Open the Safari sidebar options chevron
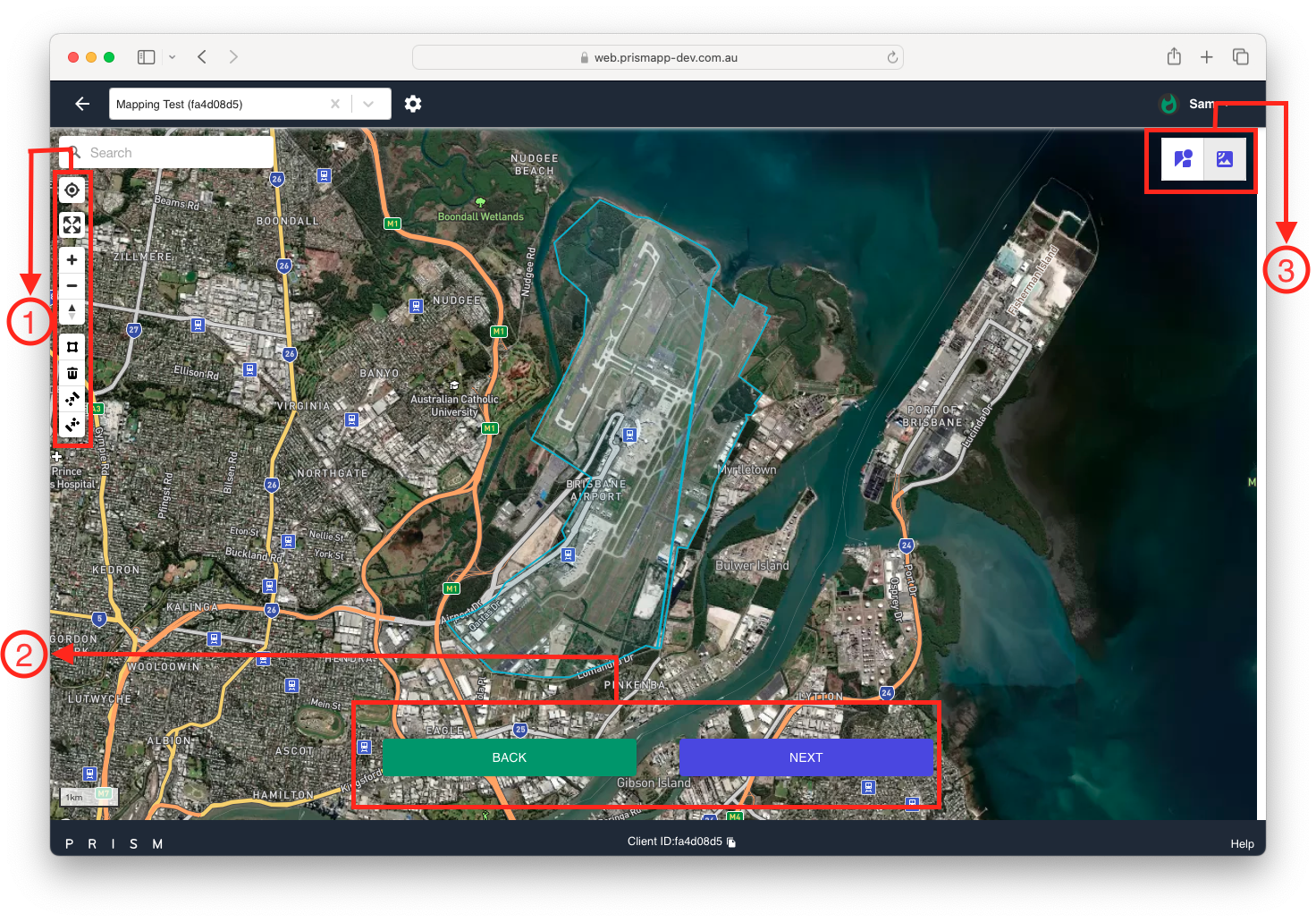1316x922 pixels. pyautogui.click(x=173, y=57)
